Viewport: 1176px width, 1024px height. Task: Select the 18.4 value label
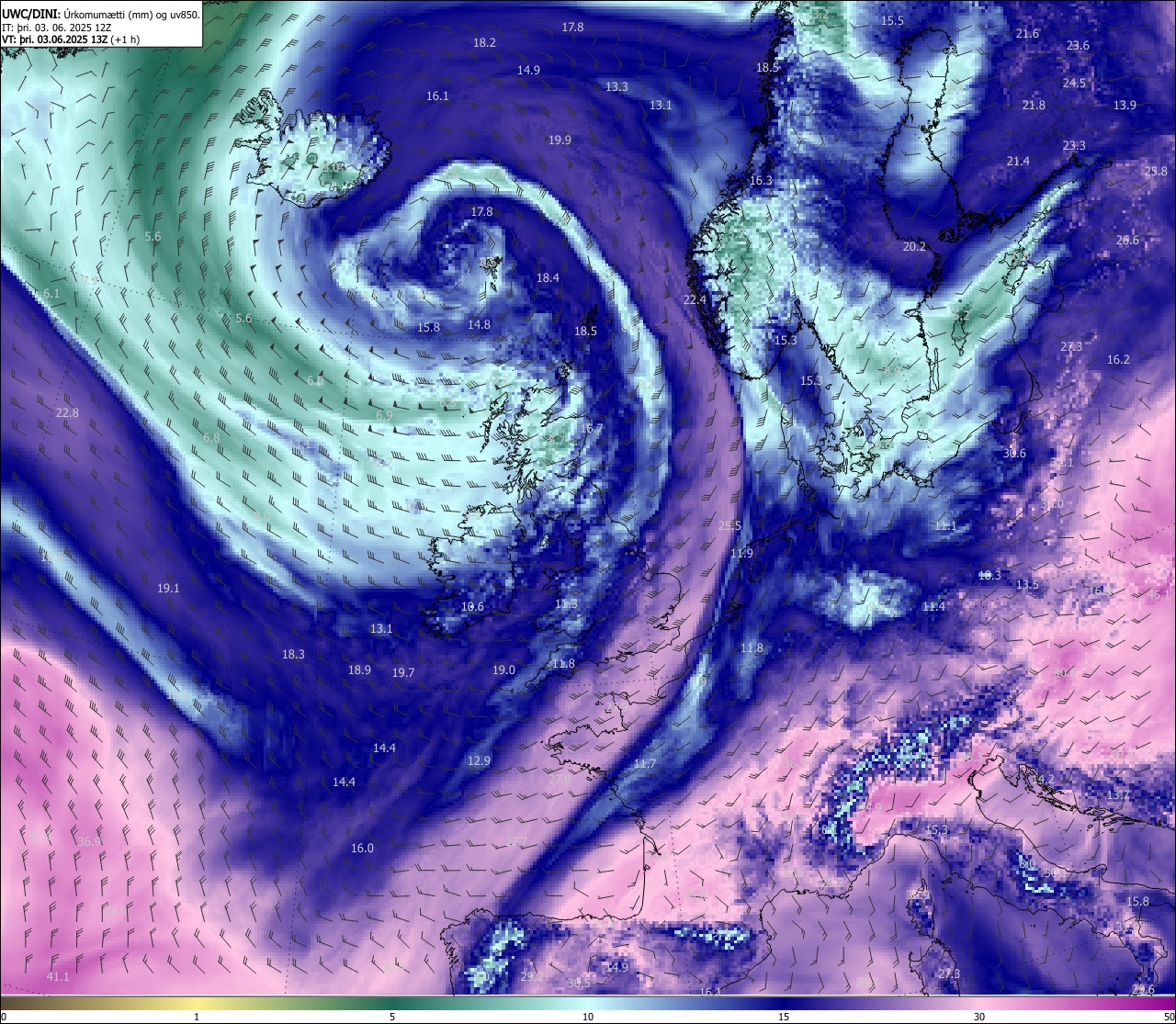(548, 278)
